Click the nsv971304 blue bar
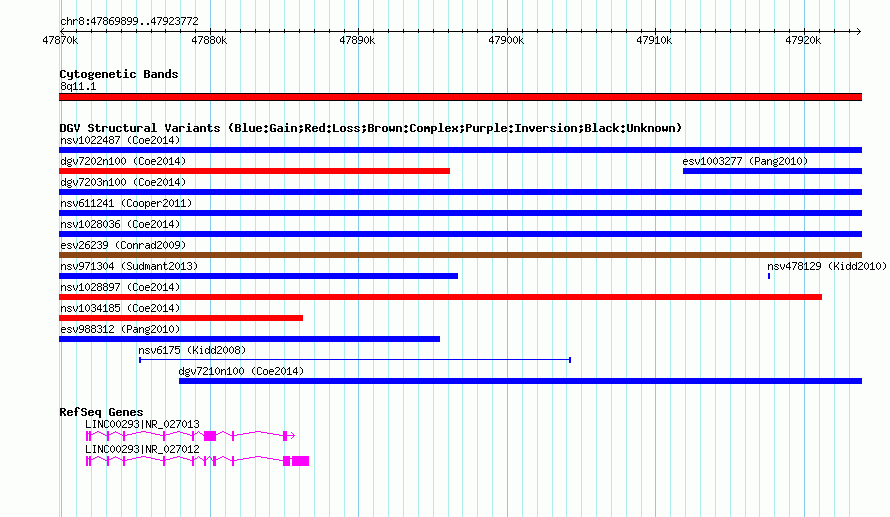This screenshot has height=517, width=890. [258, 276]
